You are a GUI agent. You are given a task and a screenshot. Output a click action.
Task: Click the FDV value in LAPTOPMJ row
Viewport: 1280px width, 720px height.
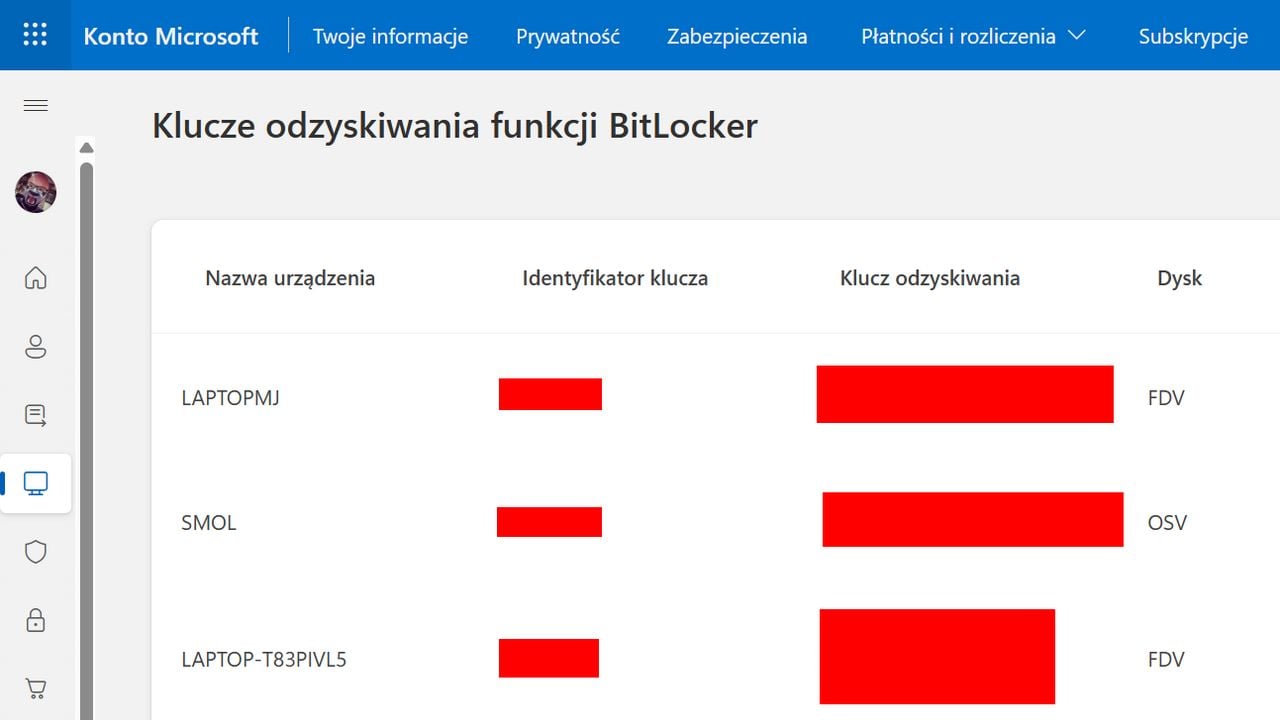1166,398
